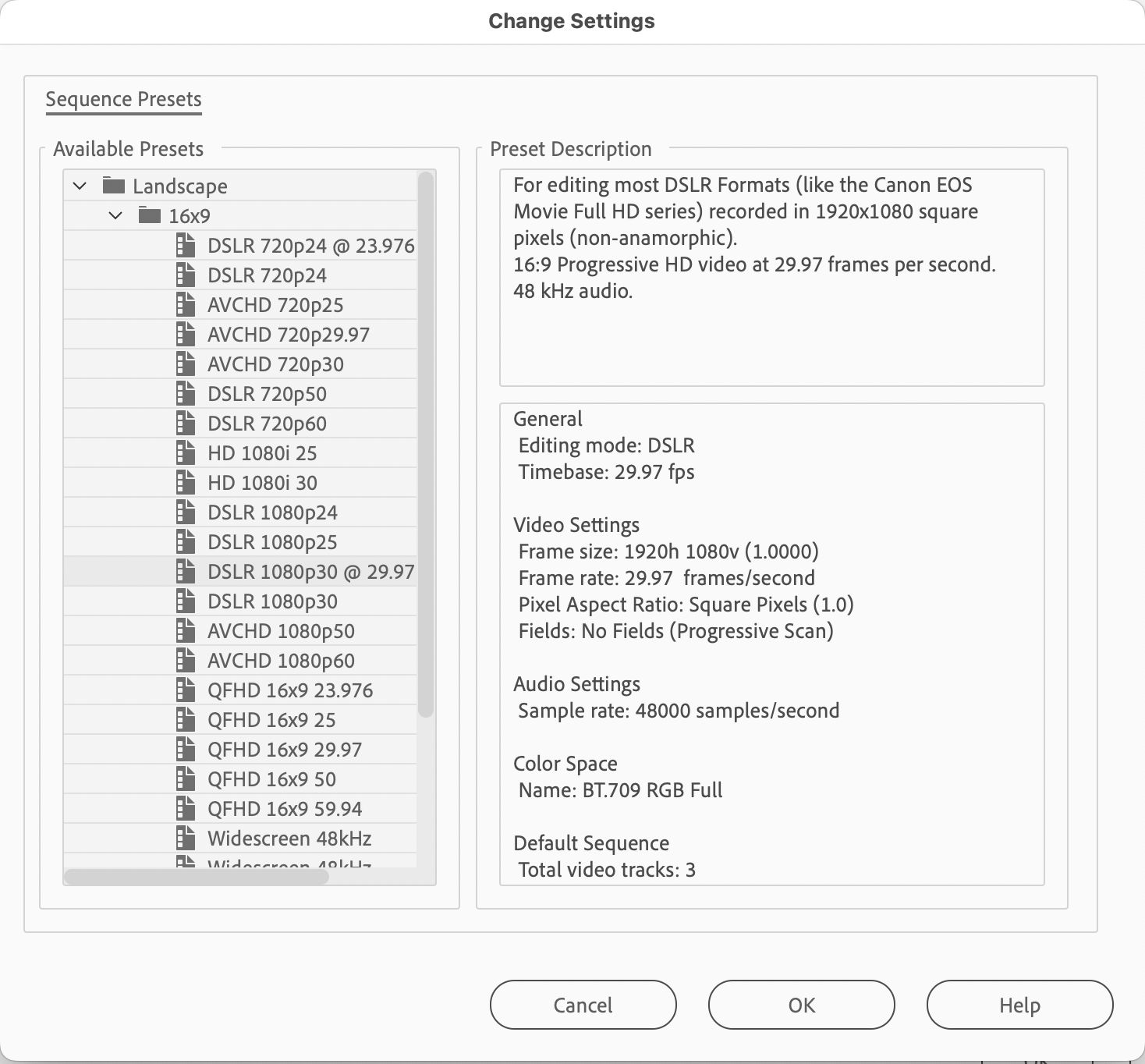
Task: Click the preset icon beside AVCHD 1080p60
Action: 187,660
